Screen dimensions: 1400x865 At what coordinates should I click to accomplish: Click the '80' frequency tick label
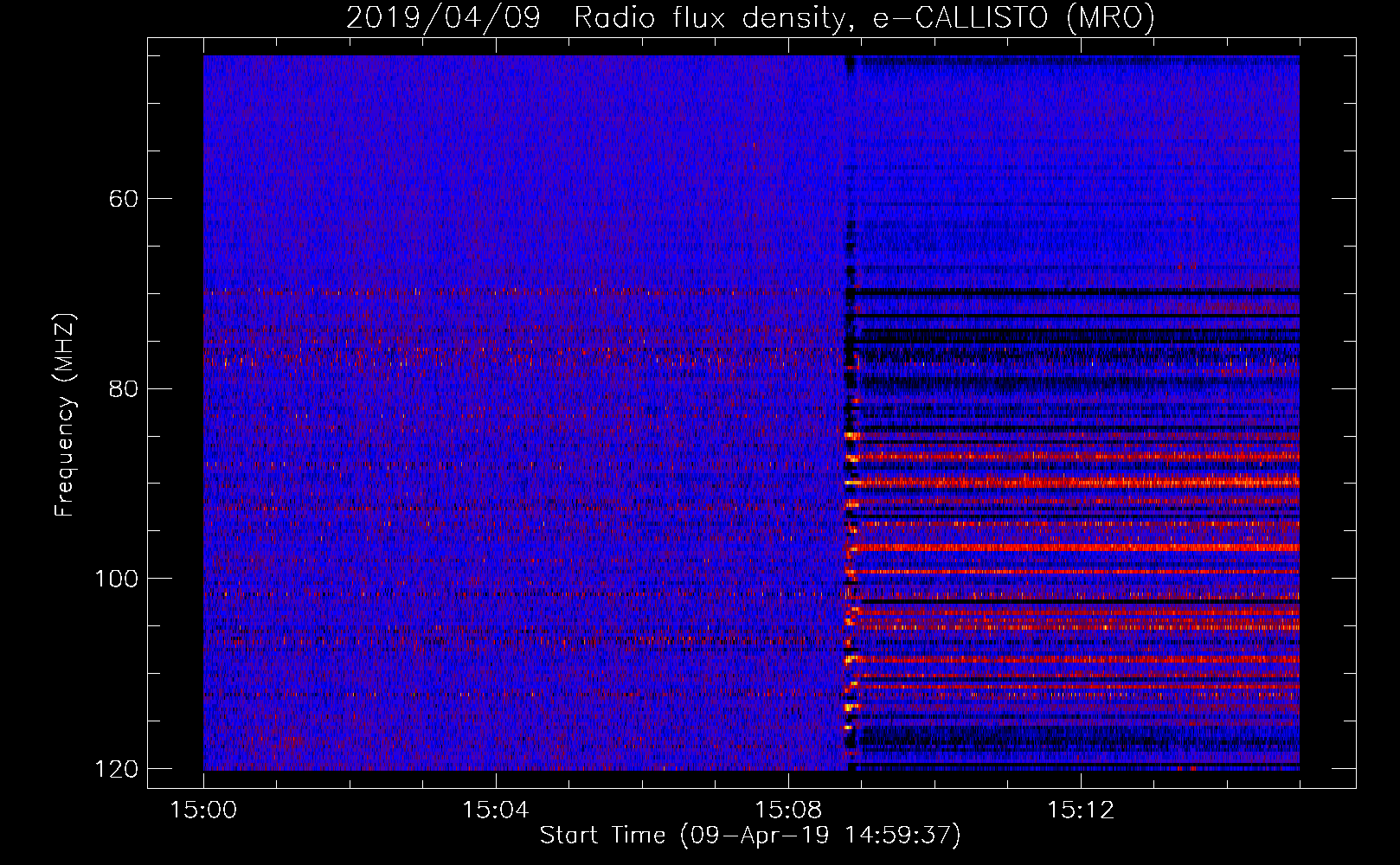tap(124, 388)
